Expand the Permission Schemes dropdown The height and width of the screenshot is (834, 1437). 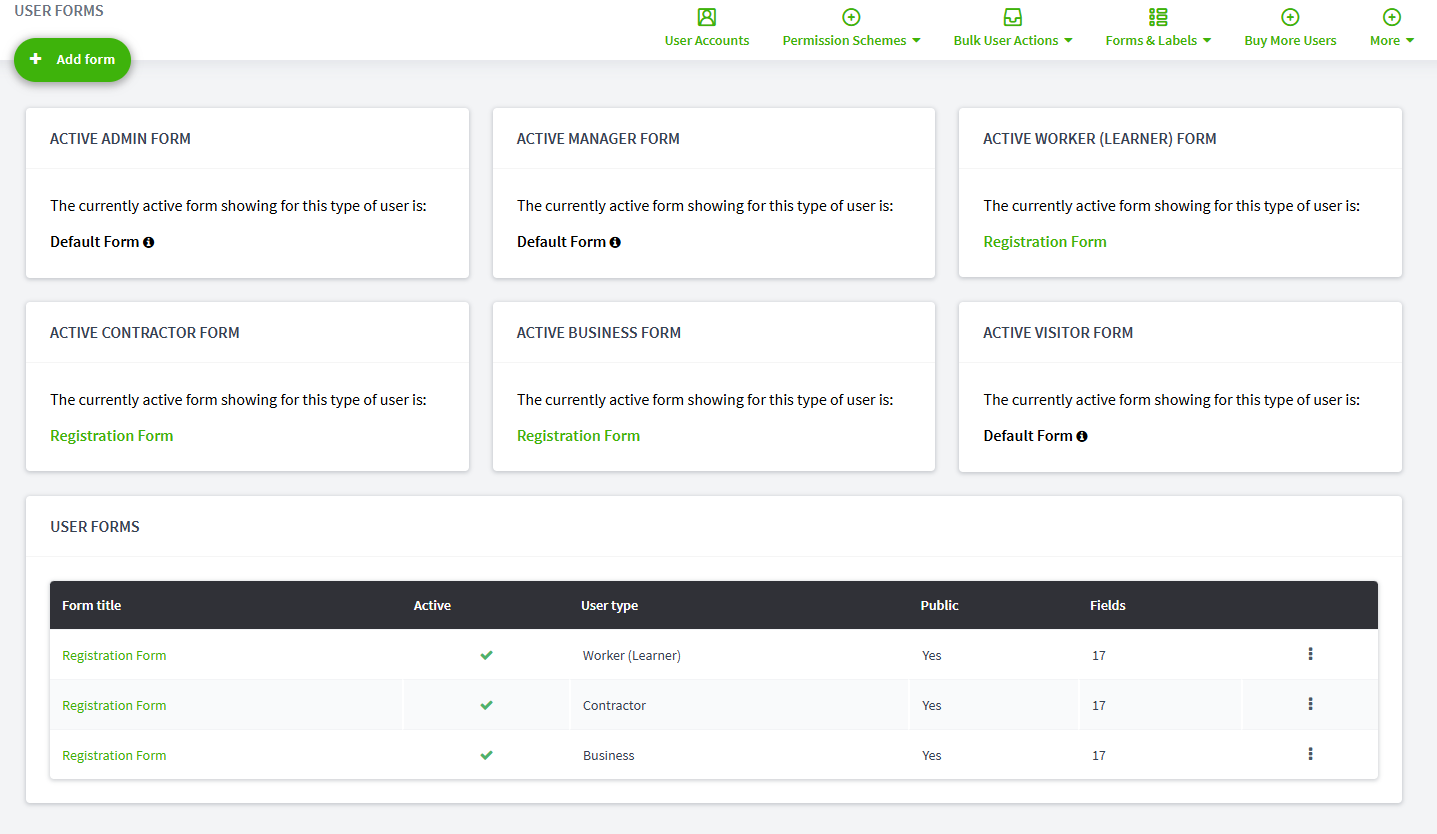tap(851, 40)
